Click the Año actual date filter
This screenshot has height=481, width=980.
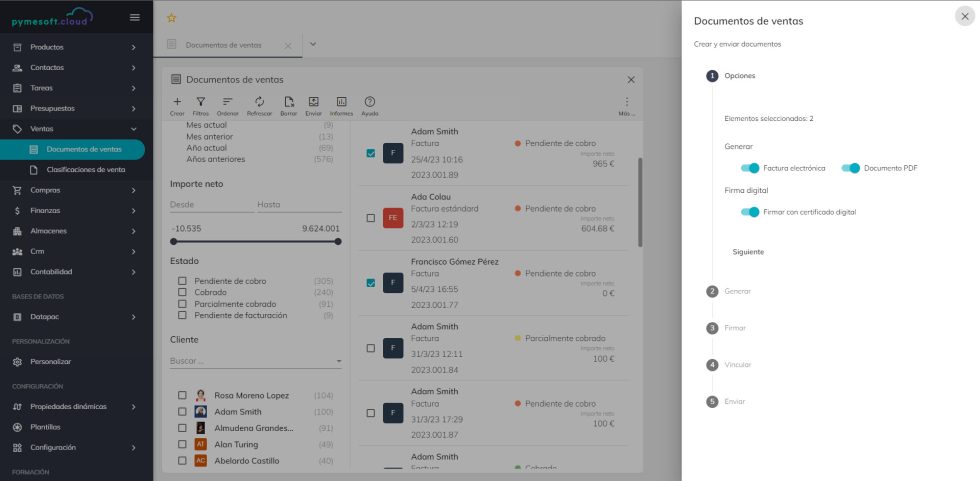tap(206, 148)
